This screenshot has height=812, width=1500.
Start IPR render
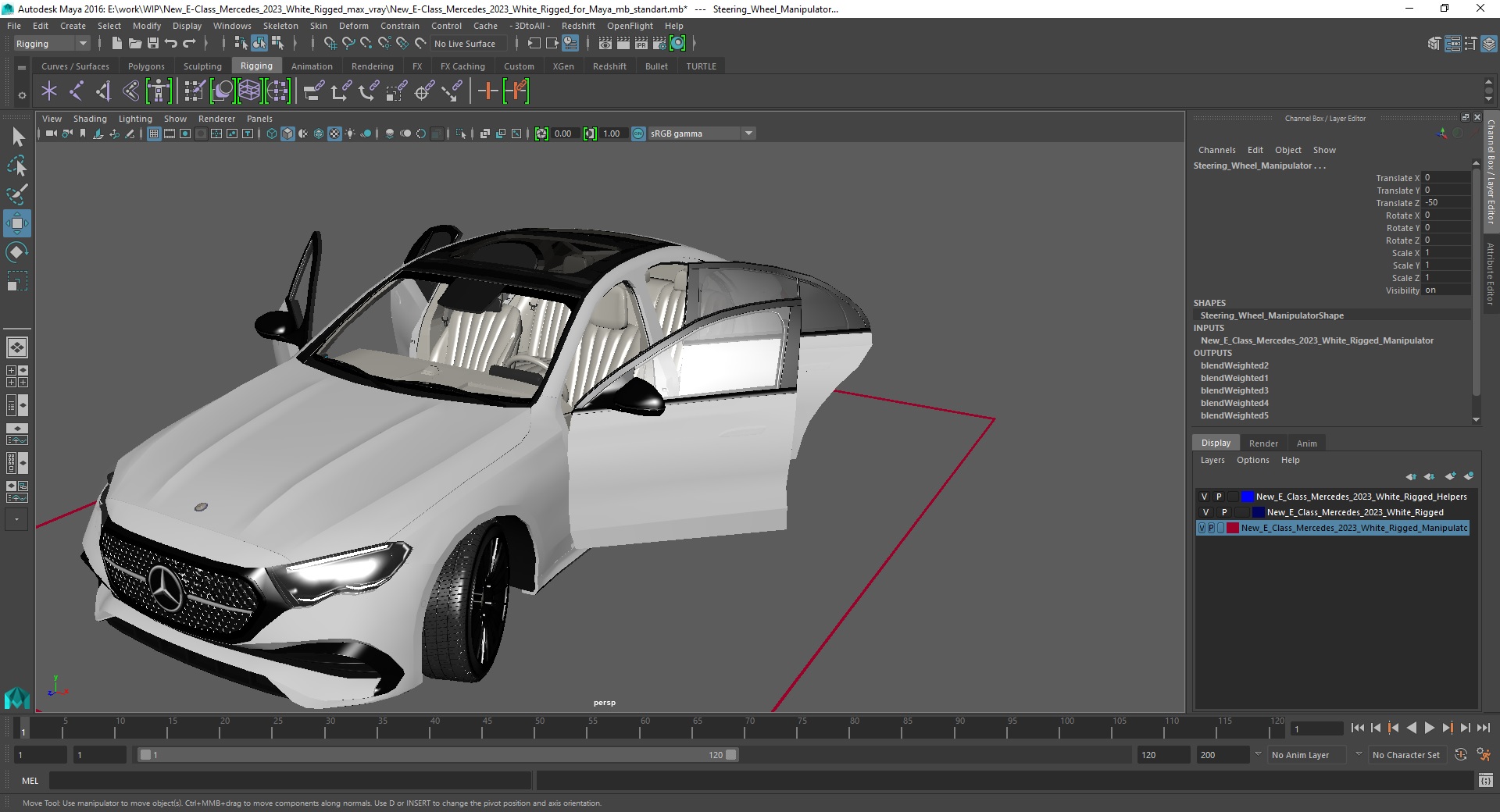641,44
